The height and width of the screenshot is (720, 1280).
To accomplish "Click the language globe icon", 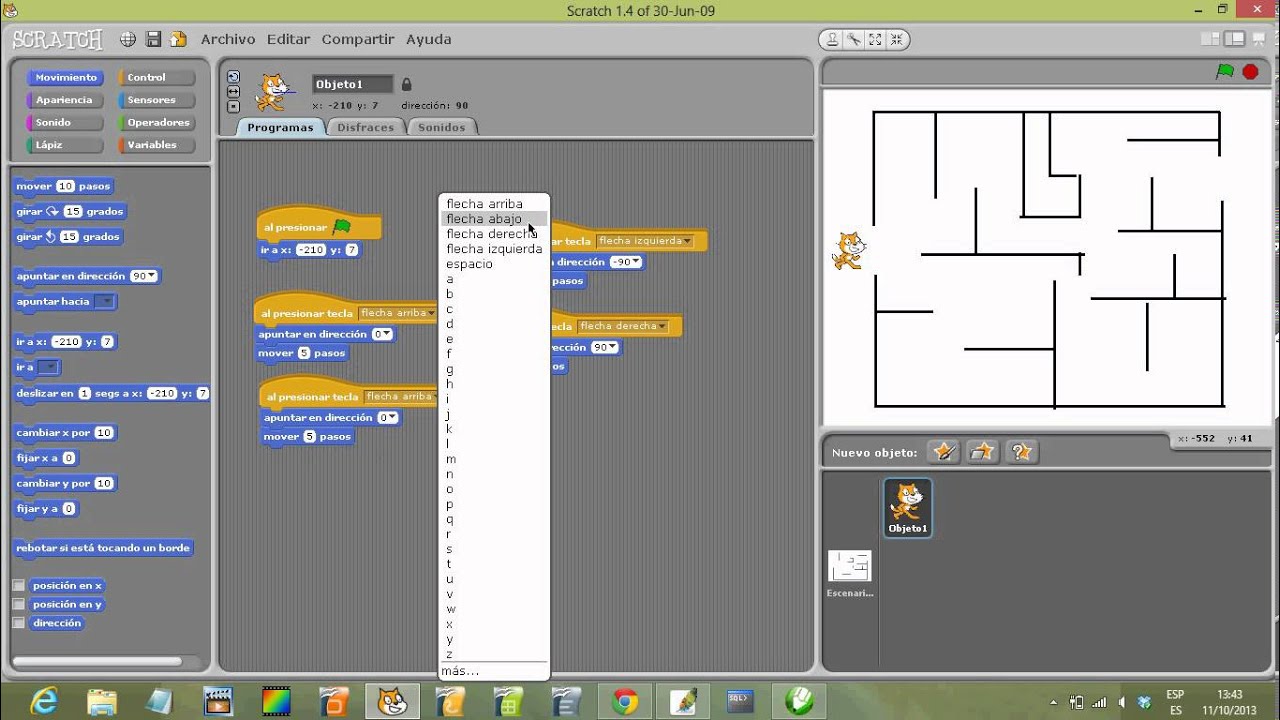I will (128, 39).
